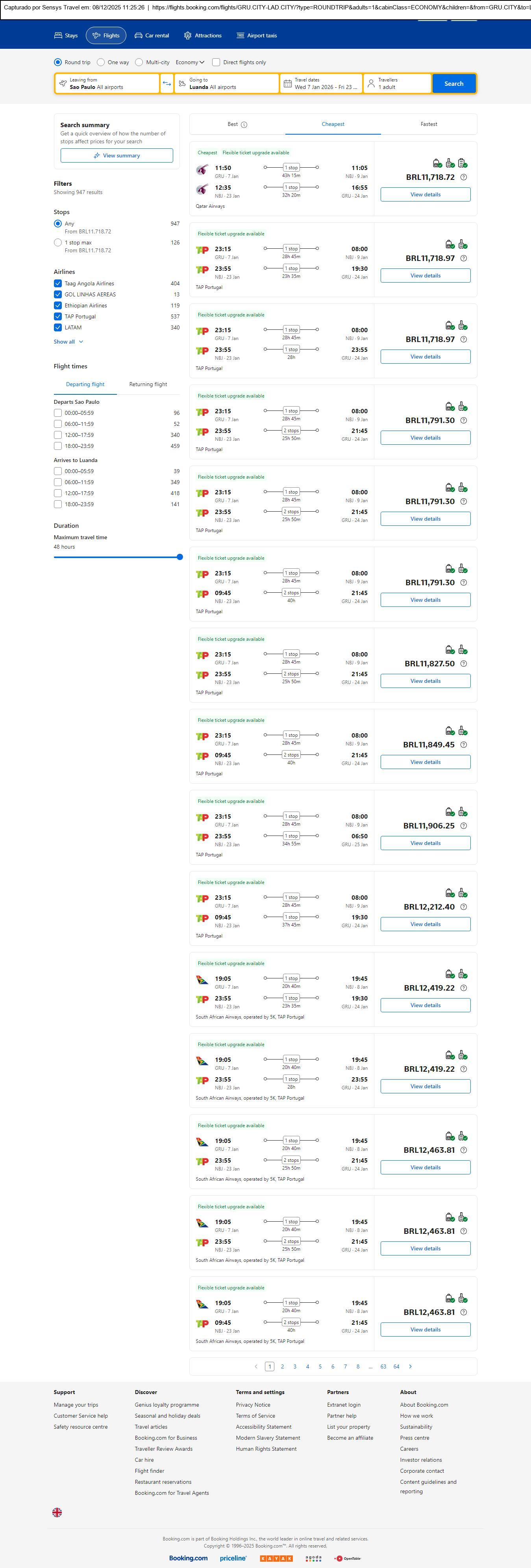Switch to the Fastest sort tab
The height and width of the screenshot is (1568, 531).
tap(429, 124)
